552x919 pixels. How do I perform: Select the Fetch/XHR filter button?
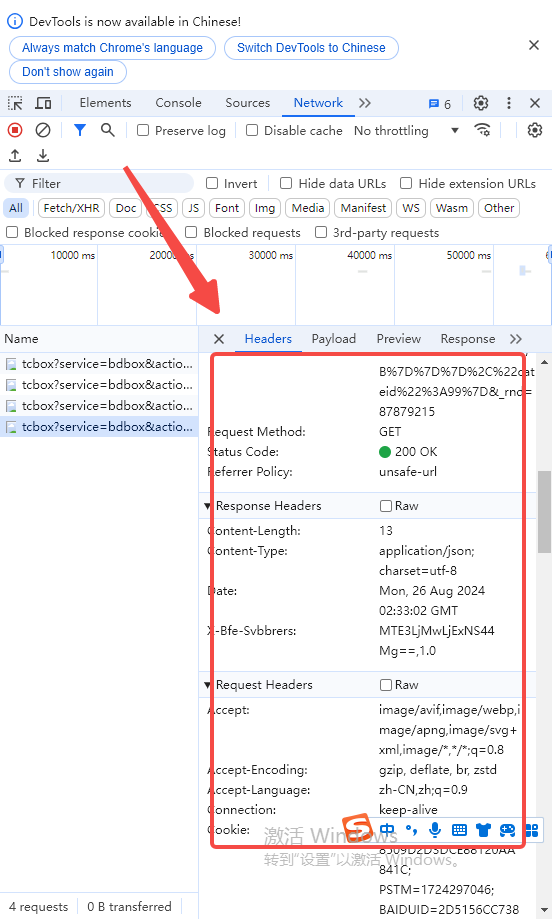(71, 208)
